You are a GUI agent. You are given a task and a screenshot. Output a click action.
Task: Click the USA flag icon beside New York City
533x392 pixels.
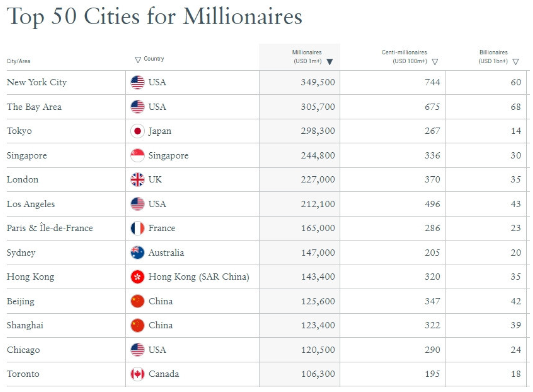coord(137,82)
